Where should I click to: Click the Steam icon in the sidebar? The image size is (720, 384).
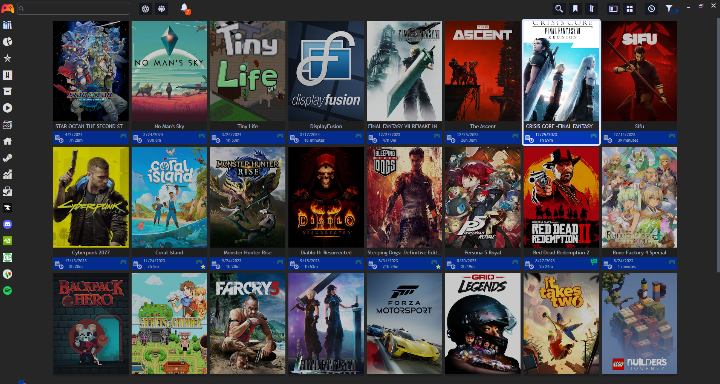tap(7, 158)
